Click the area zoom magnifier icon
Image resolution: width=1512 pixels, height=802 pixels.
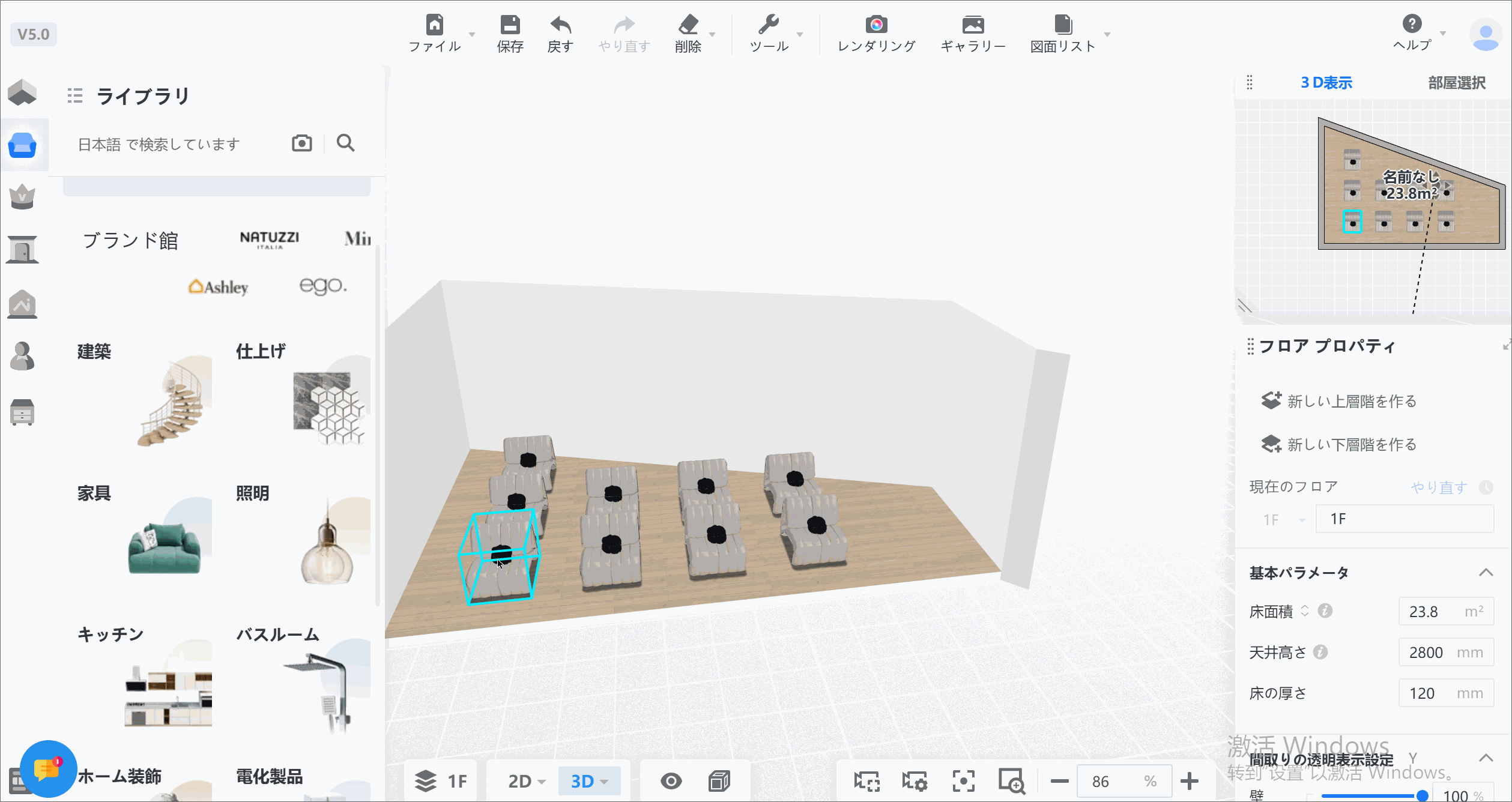[1012, 781]
